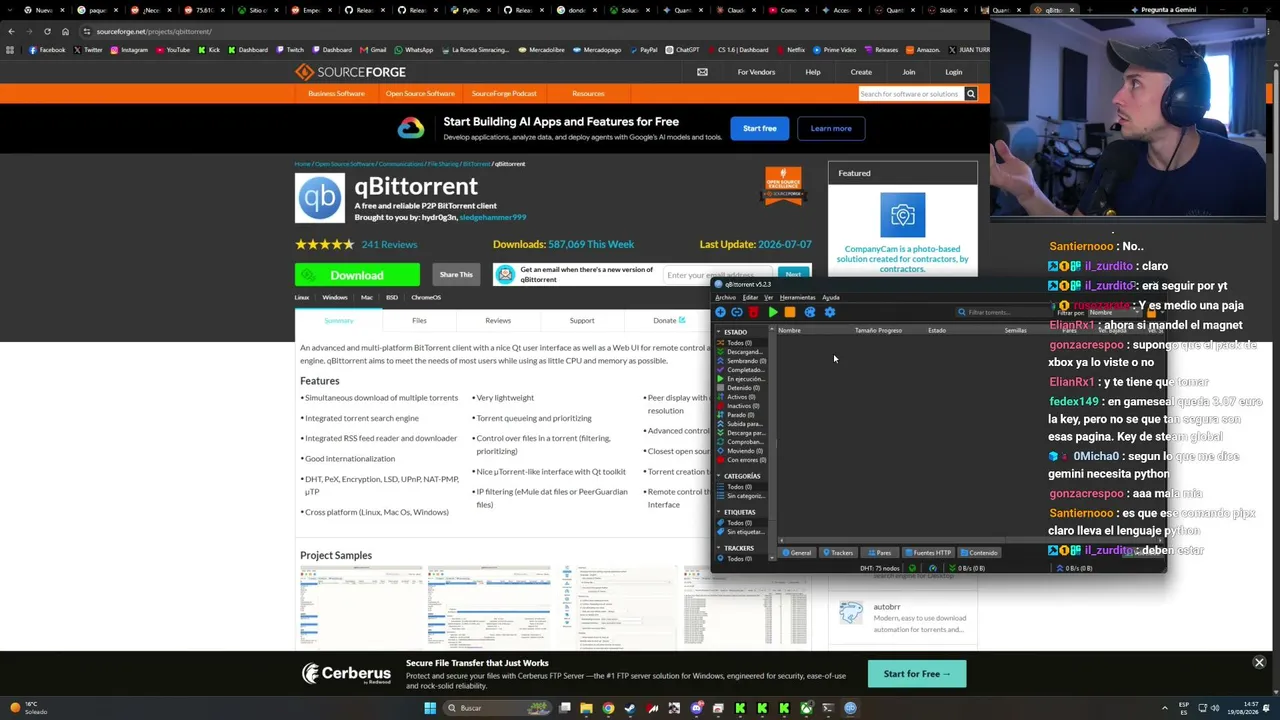Select 'Sembrando (0)' status filter
This screenshot has height=720, width=1280.
coord(743,361)
